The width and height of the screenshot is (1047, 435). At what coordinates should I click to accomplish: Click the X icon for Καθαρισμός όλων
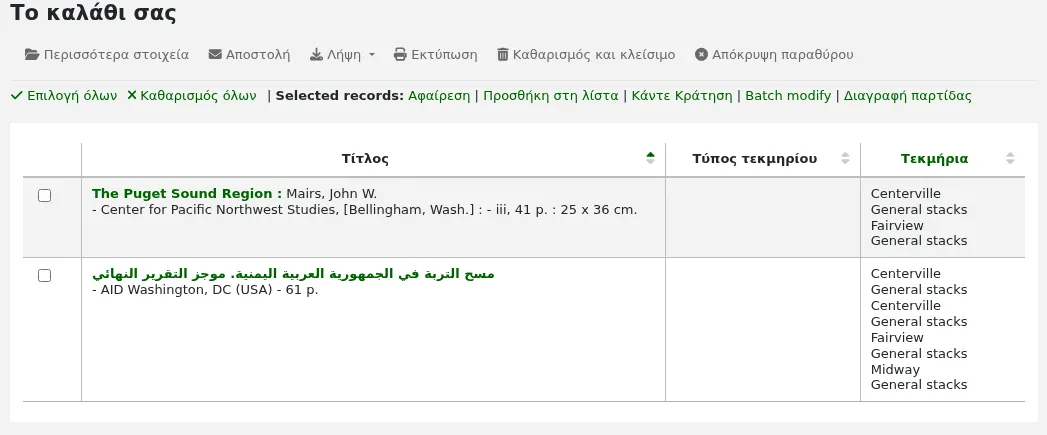point(132,96)
